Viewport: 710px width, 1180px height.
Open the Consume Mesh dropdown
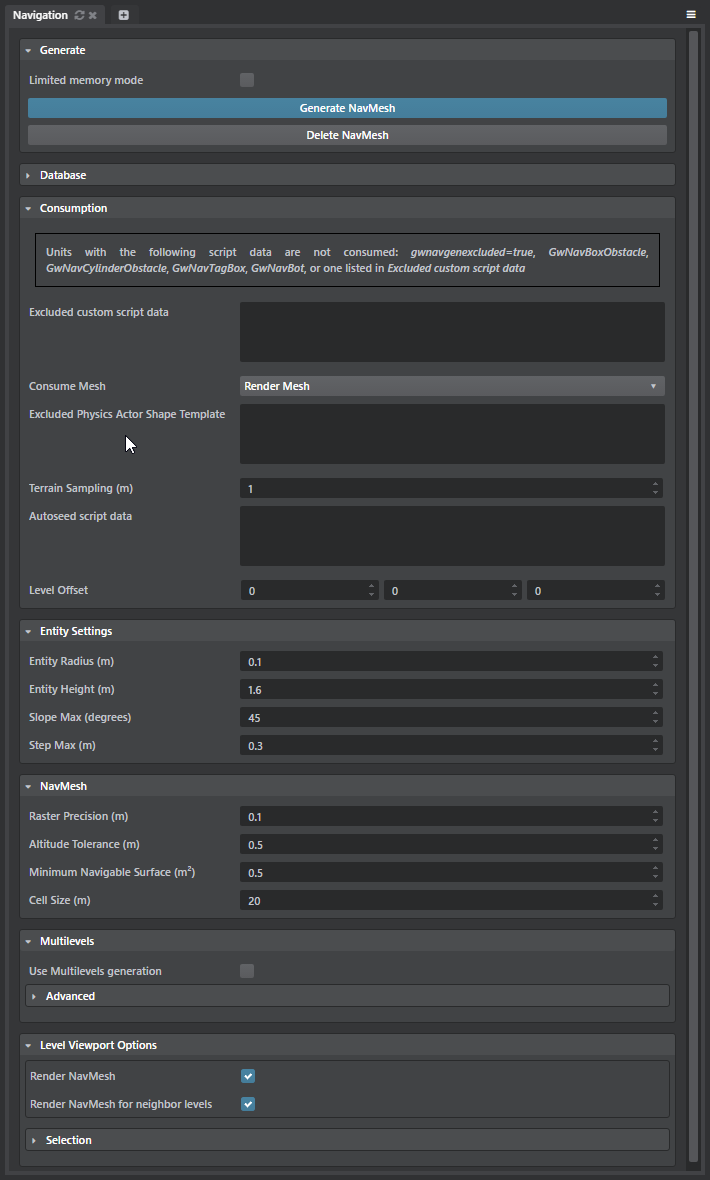(x=452, y=386)
